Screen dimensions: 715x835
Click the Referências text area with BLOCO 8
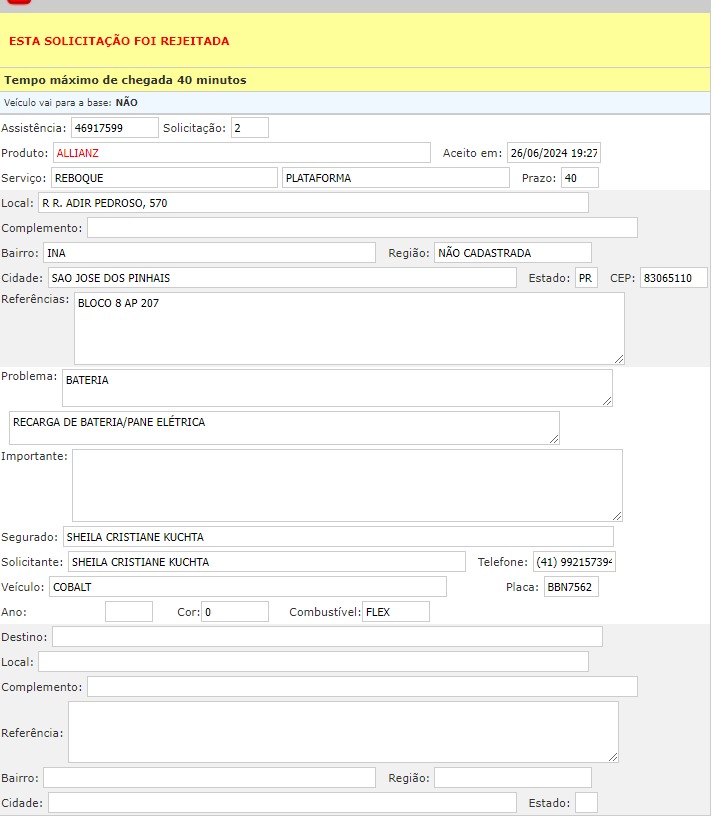tap(348, 328)
